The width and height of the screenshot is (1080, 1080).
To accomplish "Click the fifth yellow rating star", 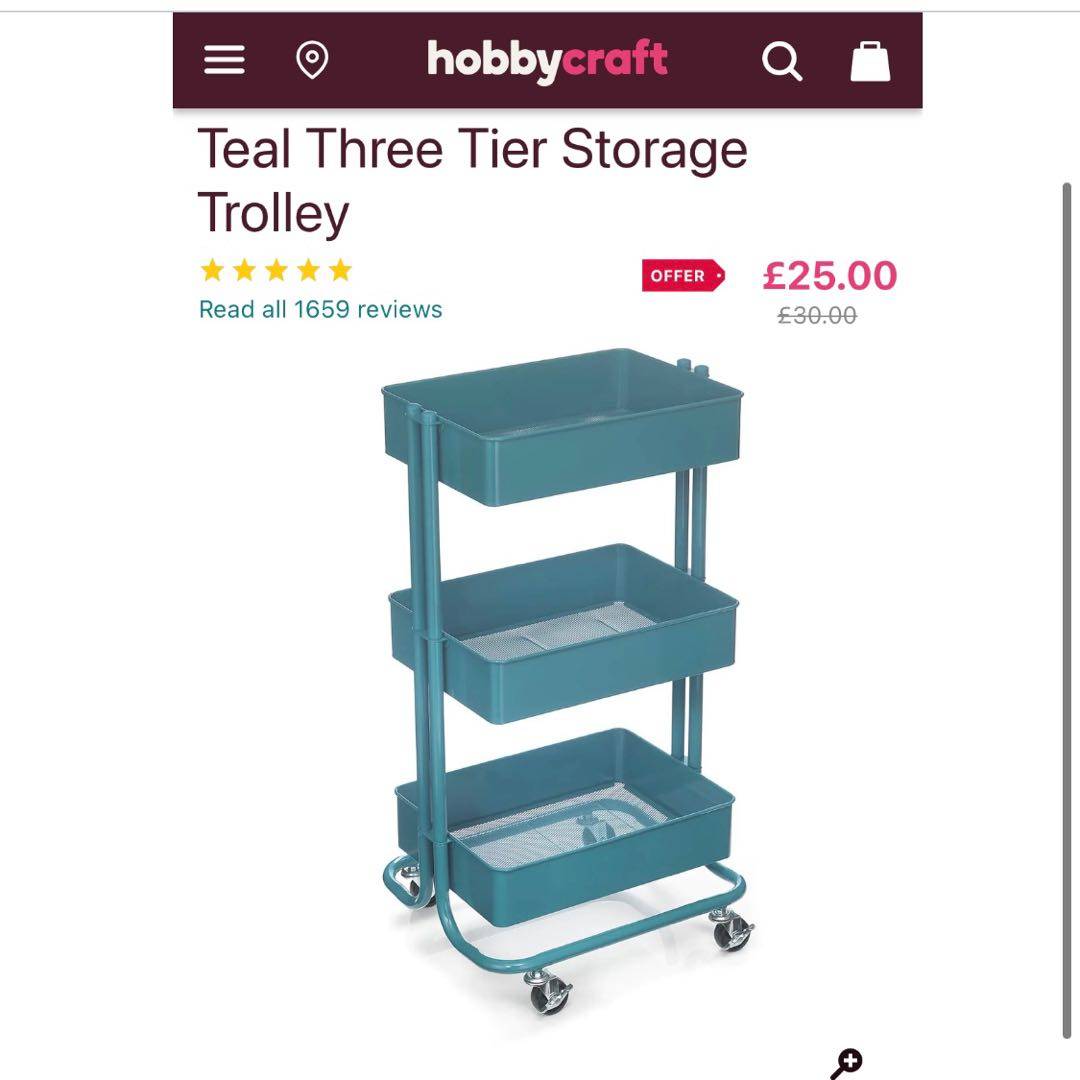I will [340, 270].
